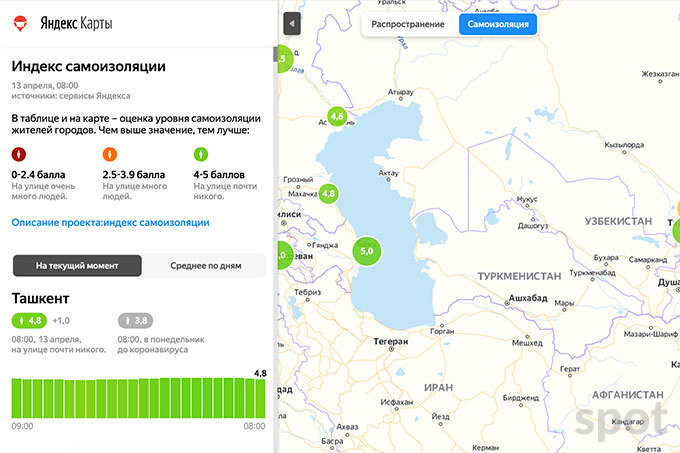The width and height of the screenshot is (680, 453).
Task: Click the Актау city label on map
Action: pos(388,173)
